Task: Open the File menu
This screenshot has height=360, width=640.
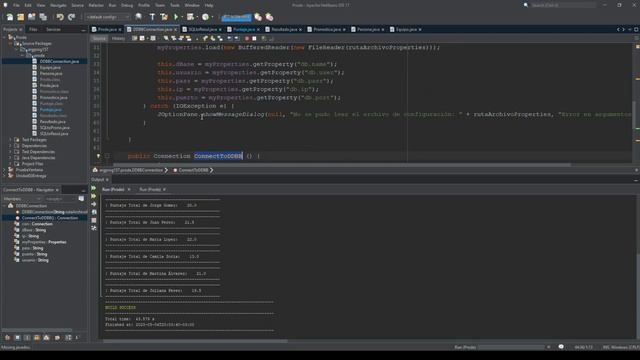Action: pos(16,5)
